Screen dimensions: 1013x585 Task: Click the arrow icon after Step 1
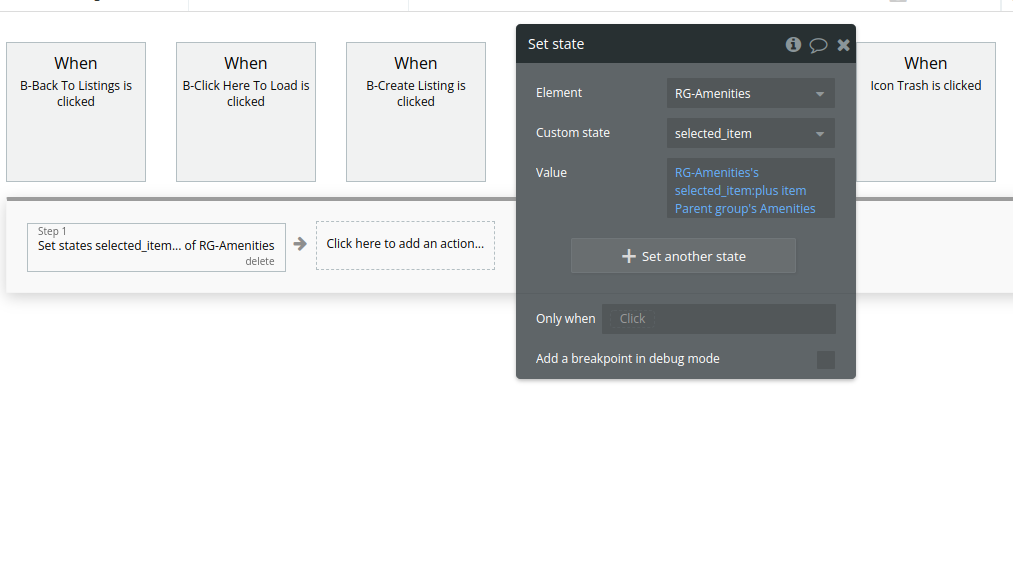(300, 244)
